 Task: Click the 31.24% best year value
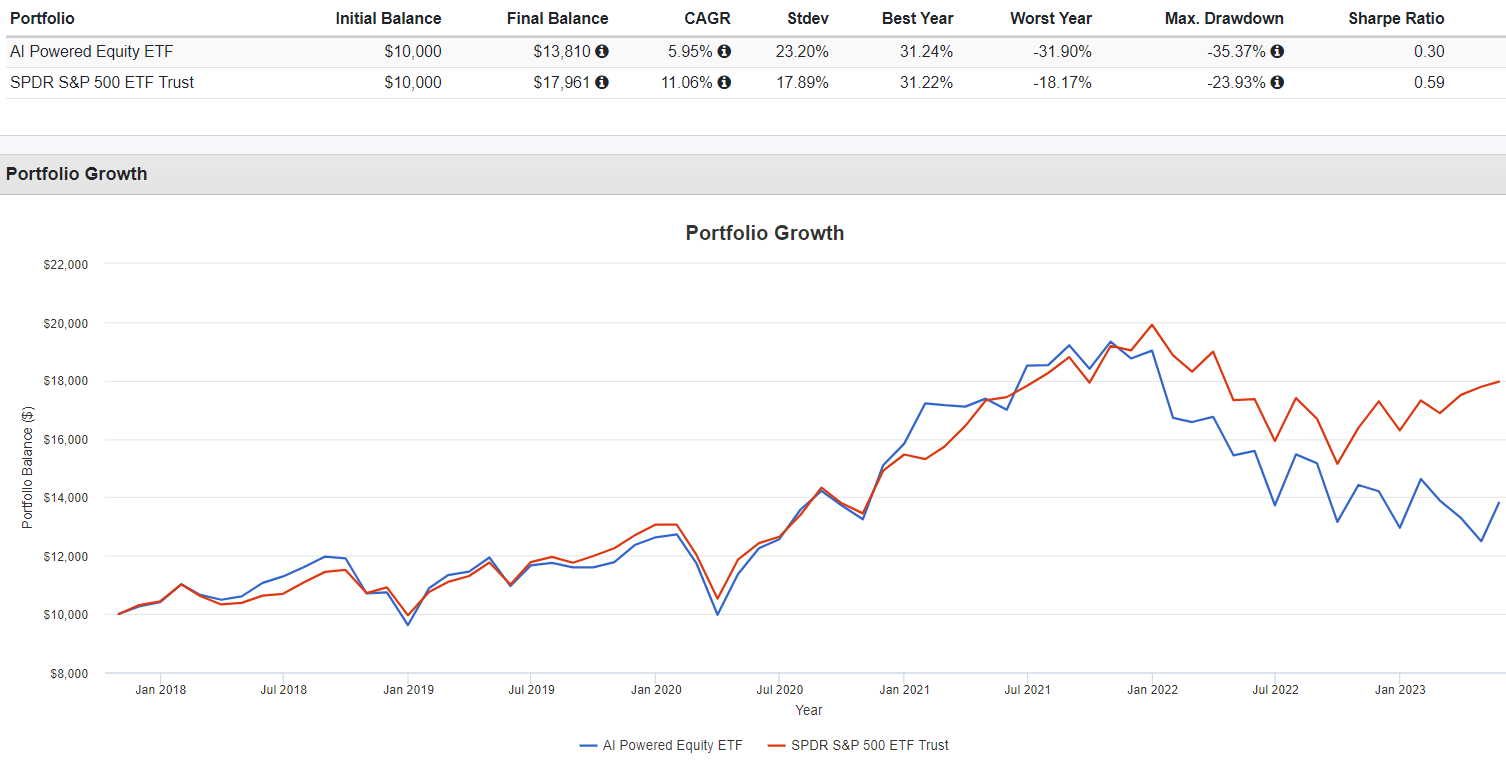click(x=927, y=52)
